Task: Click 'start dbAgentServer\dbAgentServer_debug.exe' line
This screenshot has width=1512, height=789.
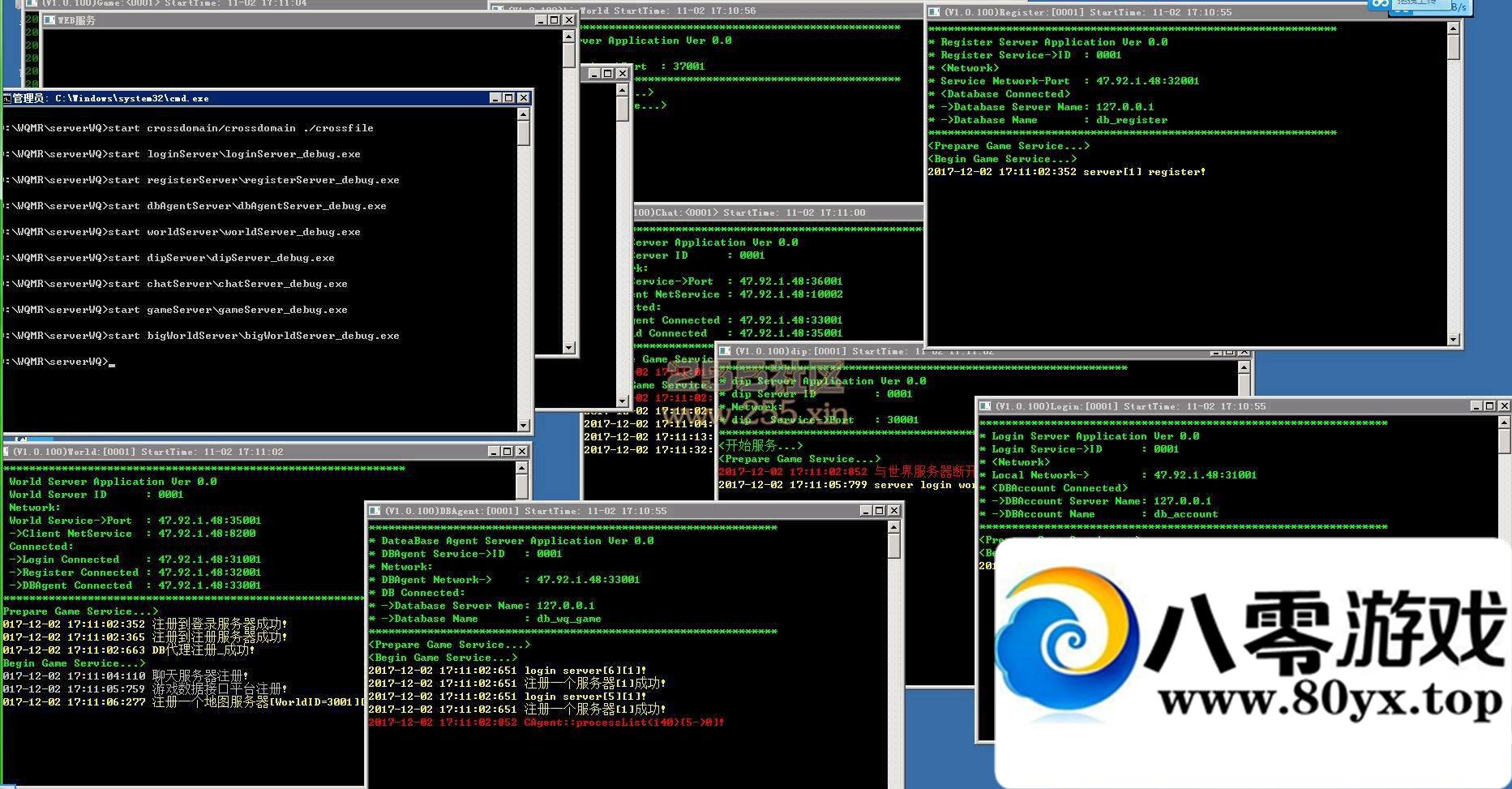Action: coord(246,206)
